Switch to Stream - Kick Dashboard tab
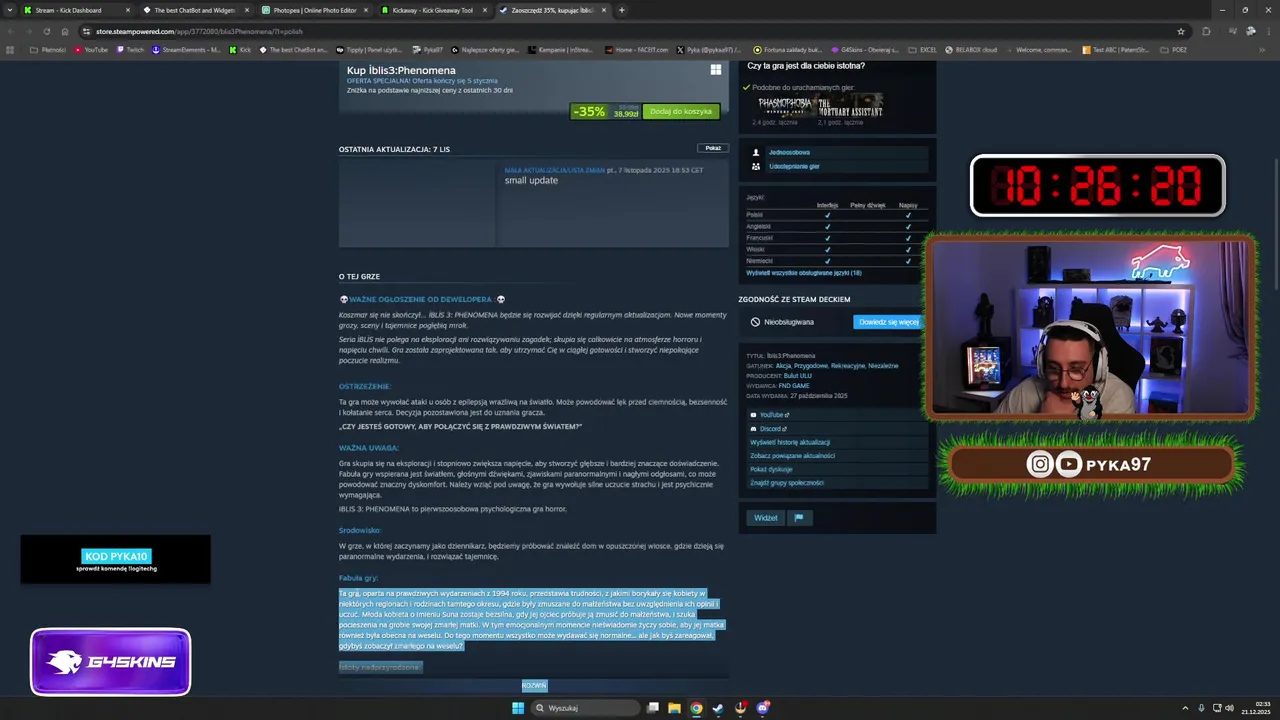Image resolution: width=1280 pixels, height=720 pixels. (77, 10)
